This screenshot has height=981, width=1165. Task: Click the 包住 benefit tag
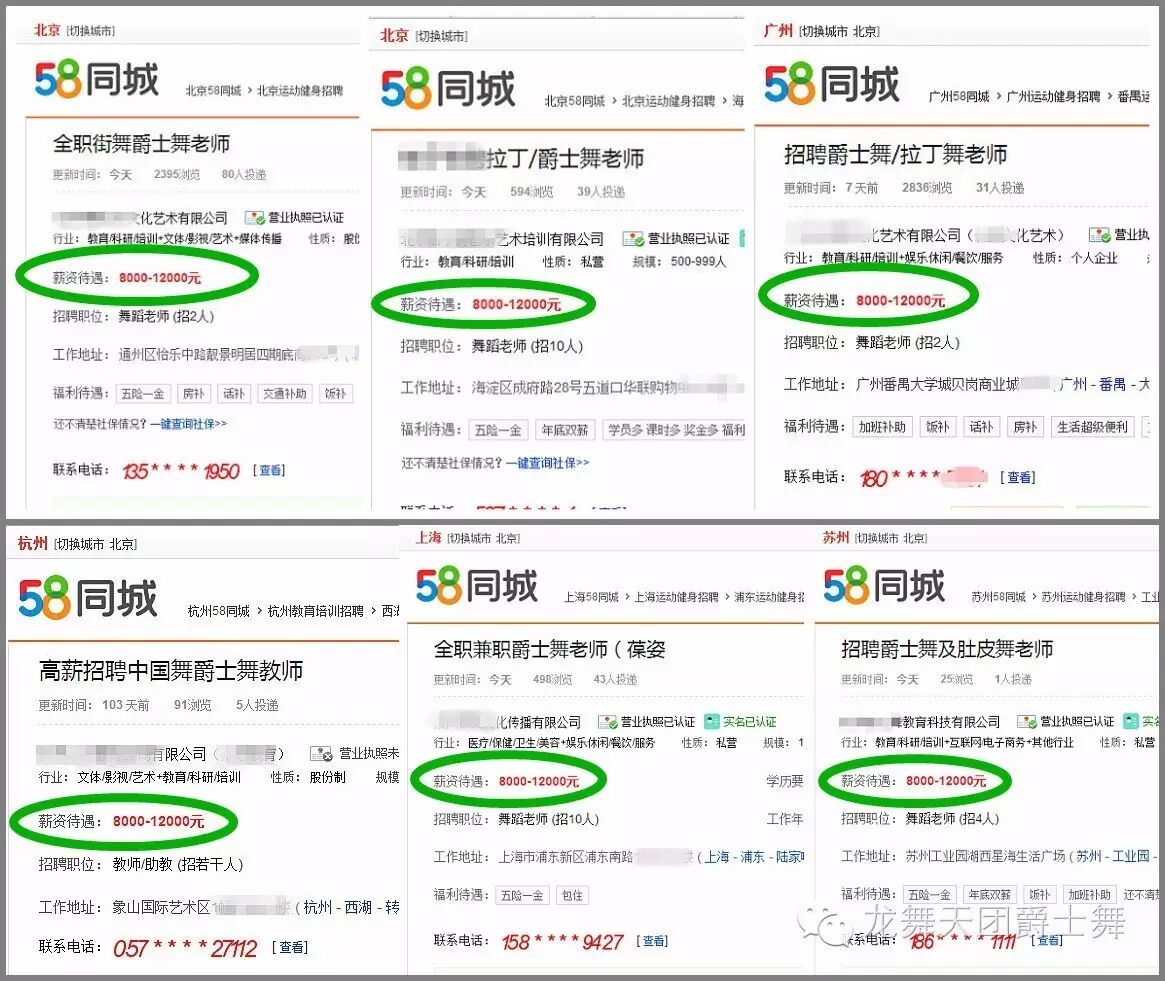click(572, 895)
